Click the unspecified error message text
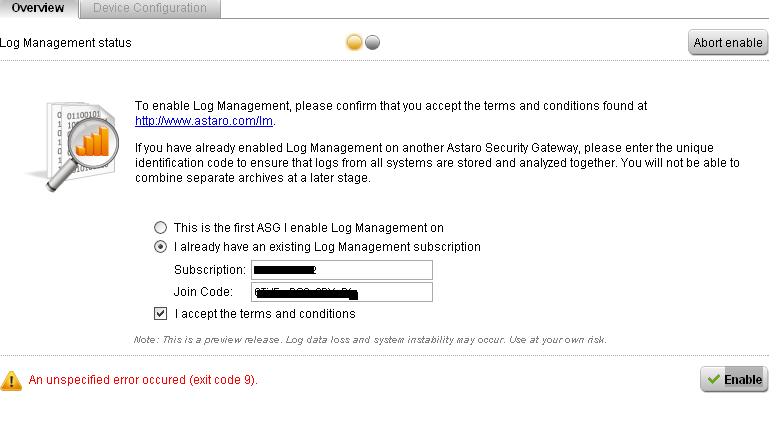The image size is (778, 427). (143, 380)
